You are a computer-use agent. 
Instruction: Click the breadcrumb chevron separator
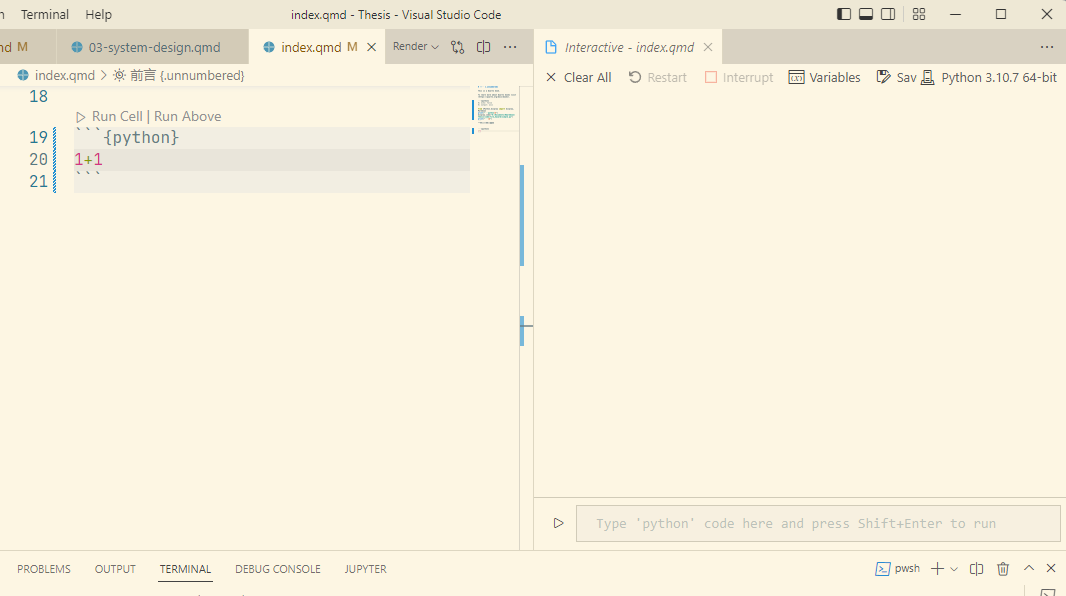pos(104,75)
